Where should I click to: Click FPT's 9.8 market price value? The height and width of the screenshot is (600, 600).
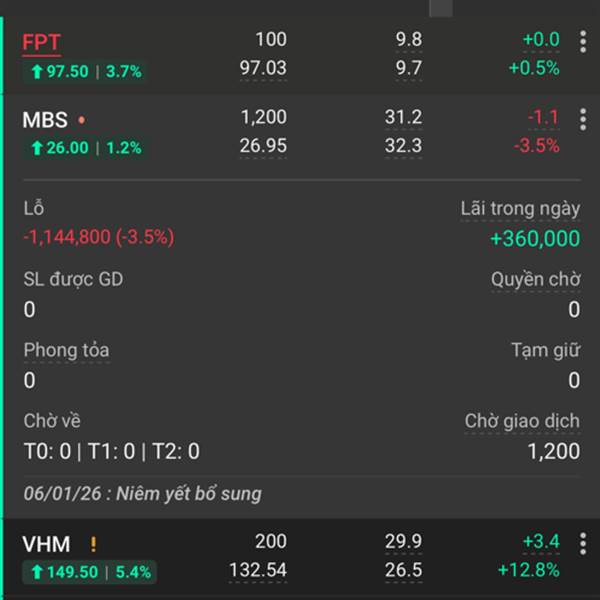coord(409,40)
